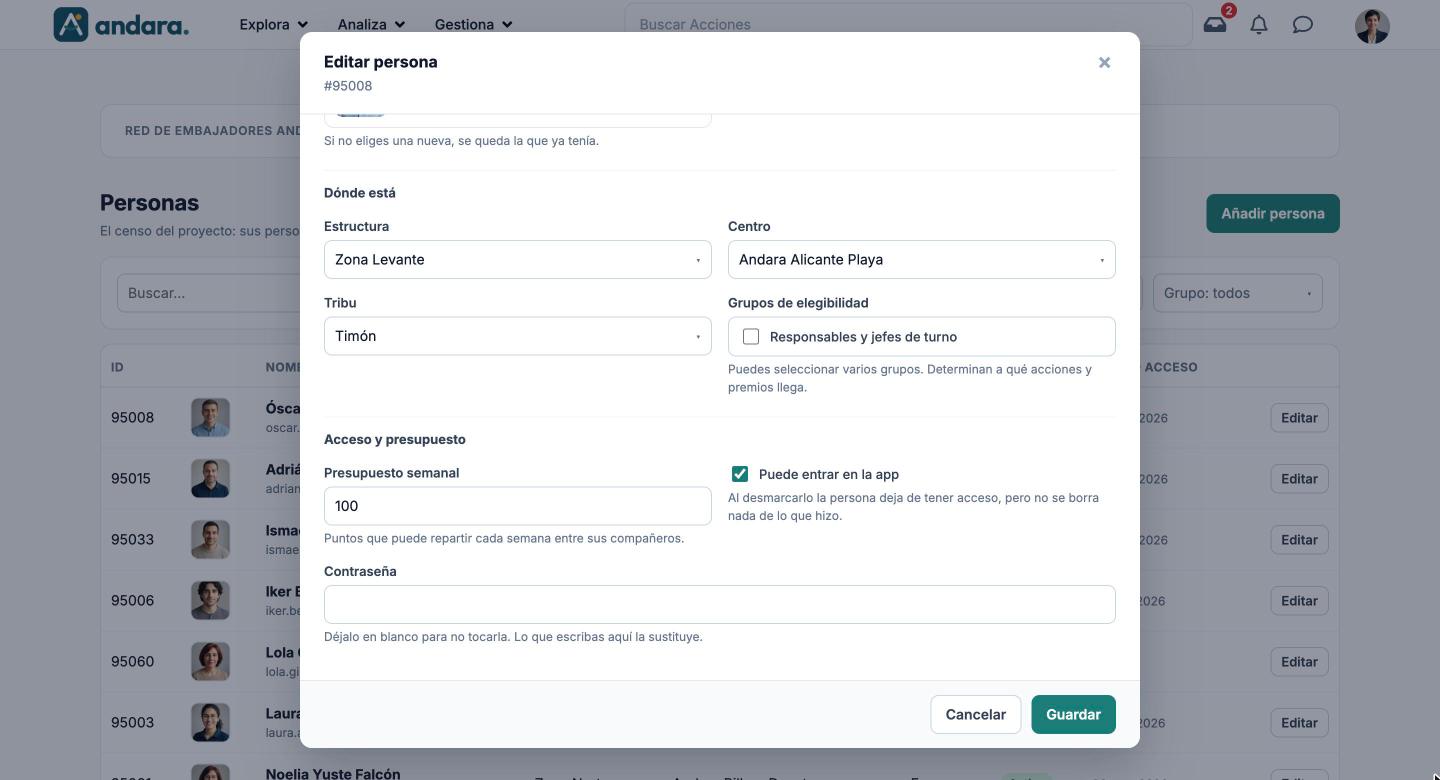Image resolution: width=1440 pixels, height=780 pixels.
Task: Click the user profile avatar in header
Action: tap(1372, 25)
